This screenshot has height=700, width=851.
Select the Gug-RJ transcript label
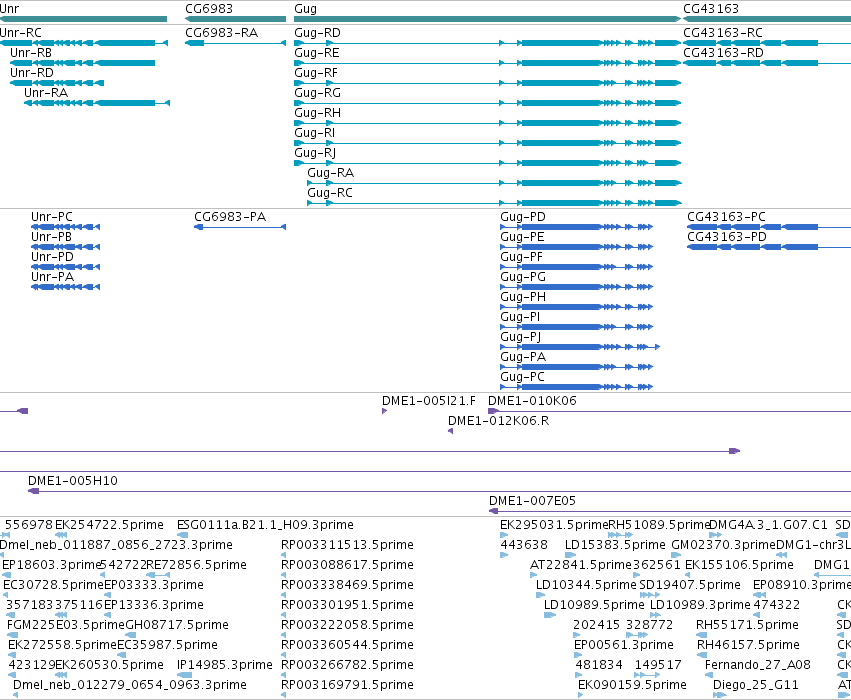315,153
